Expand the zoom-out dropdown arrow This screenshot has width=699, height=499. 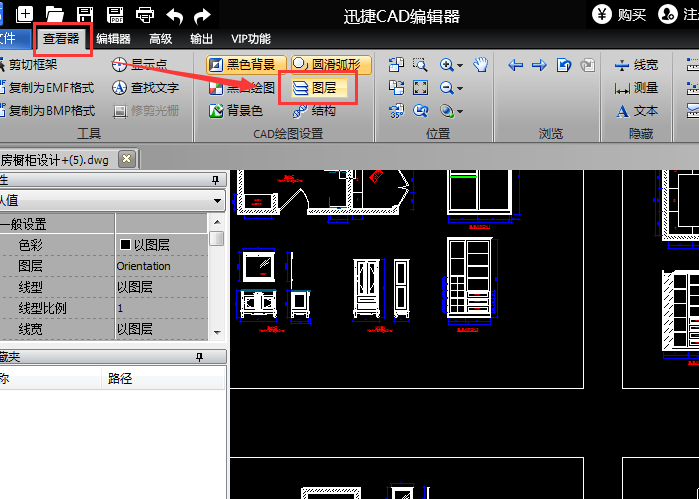click(x=460, y=88)
